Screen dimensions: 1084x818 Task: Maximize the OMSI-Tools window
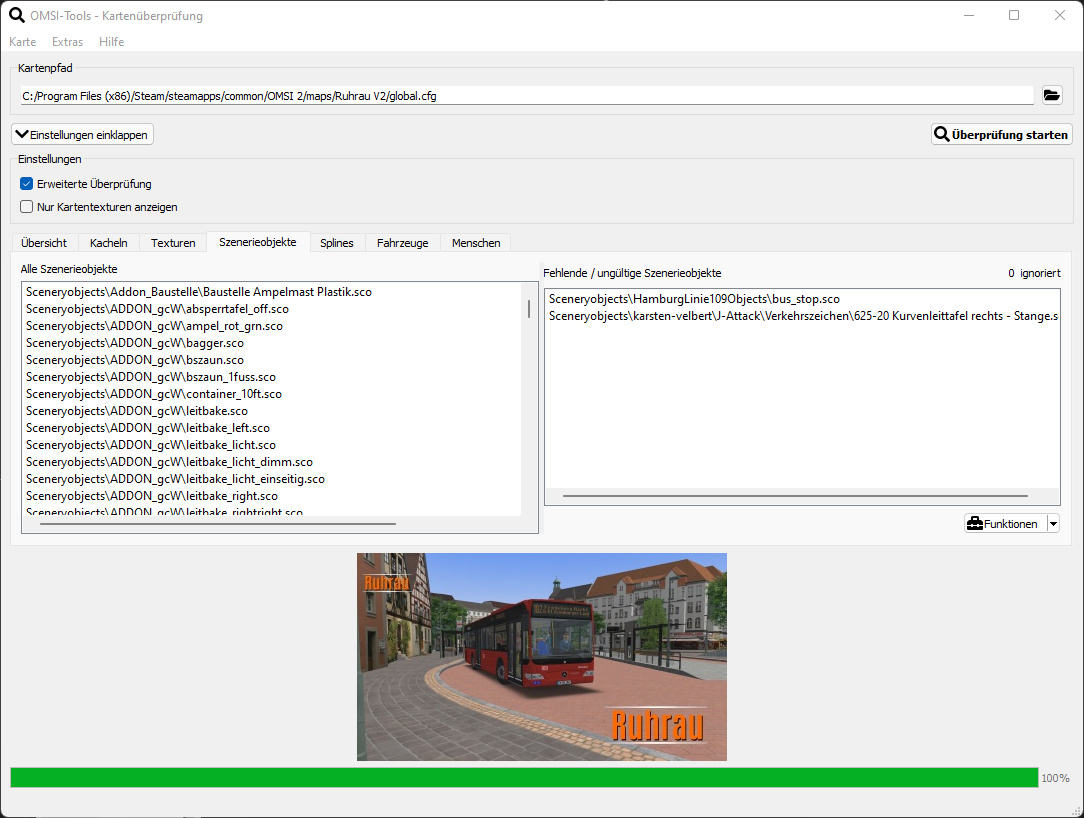pyautogui.click(x=1014, y=15)
